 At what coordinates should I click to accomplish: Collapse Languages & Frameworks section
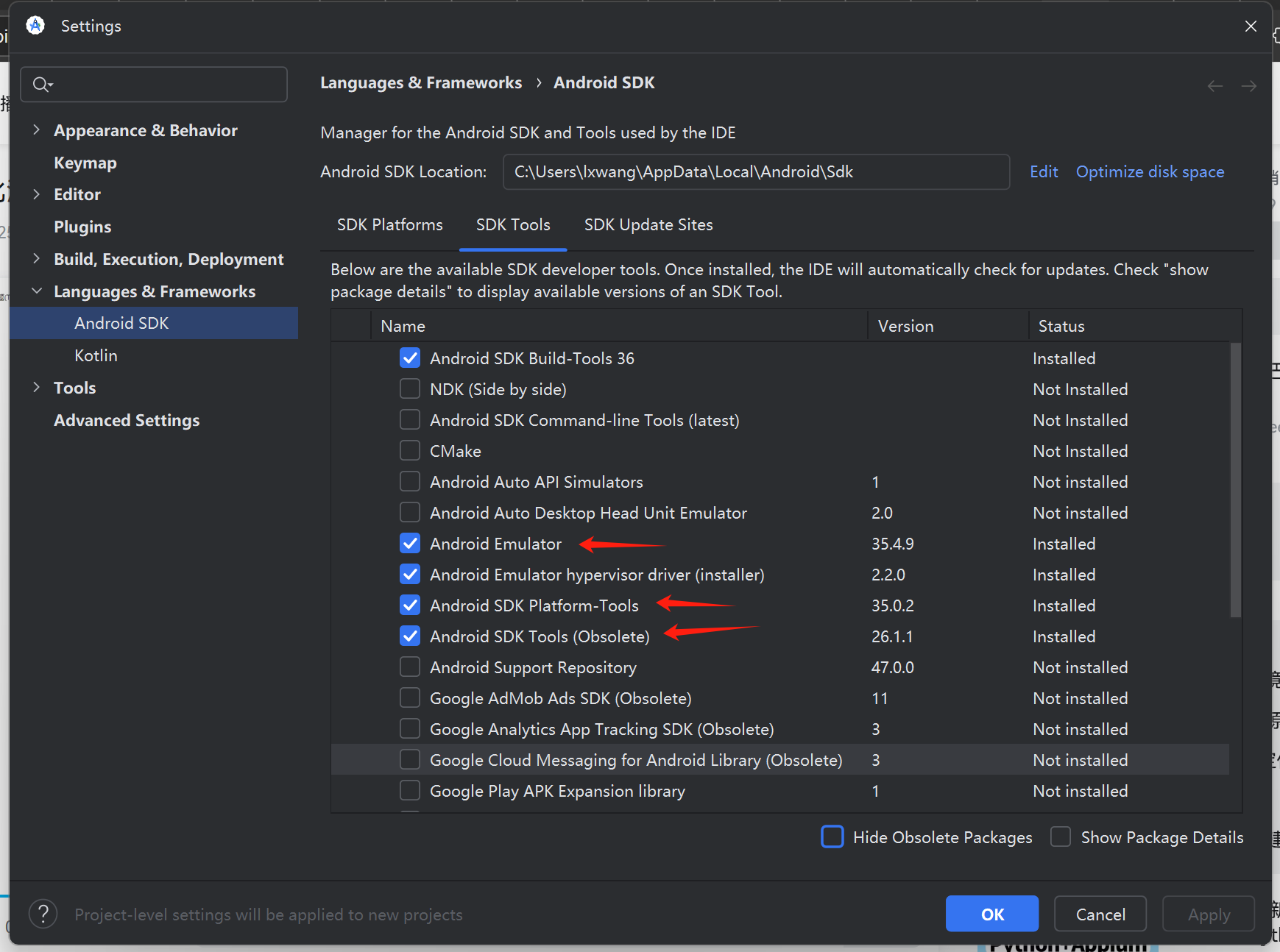[36, 291]
